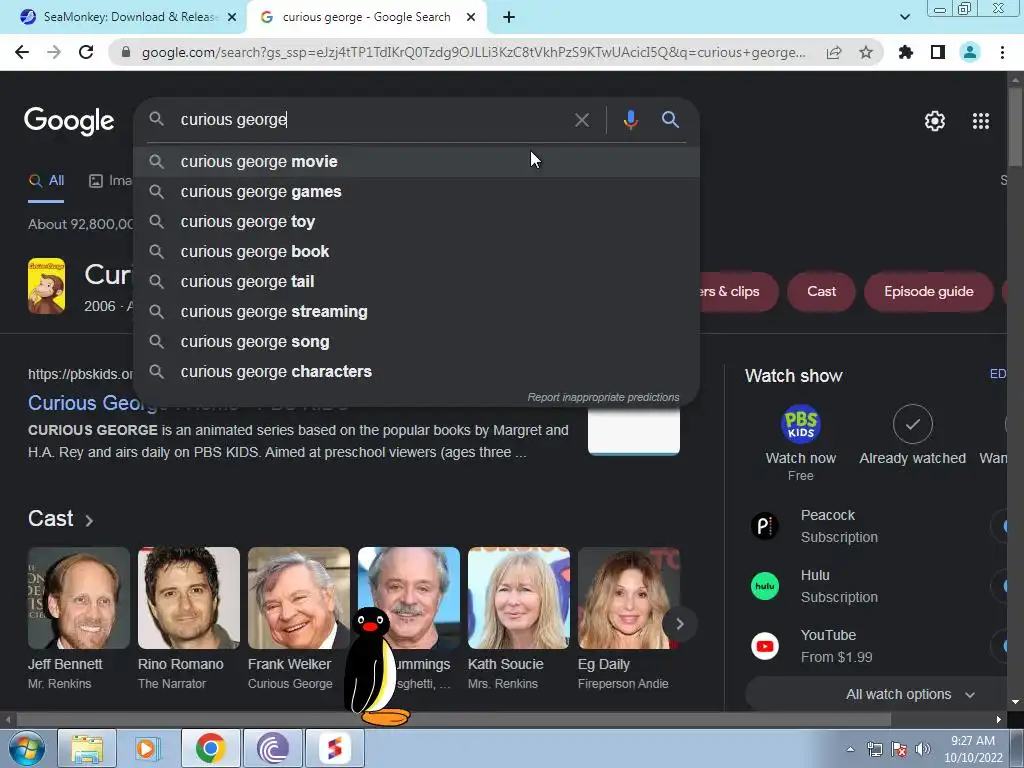Open Frank Welker cast photo
Screen dimensions: 1024x768
[298, 598]
